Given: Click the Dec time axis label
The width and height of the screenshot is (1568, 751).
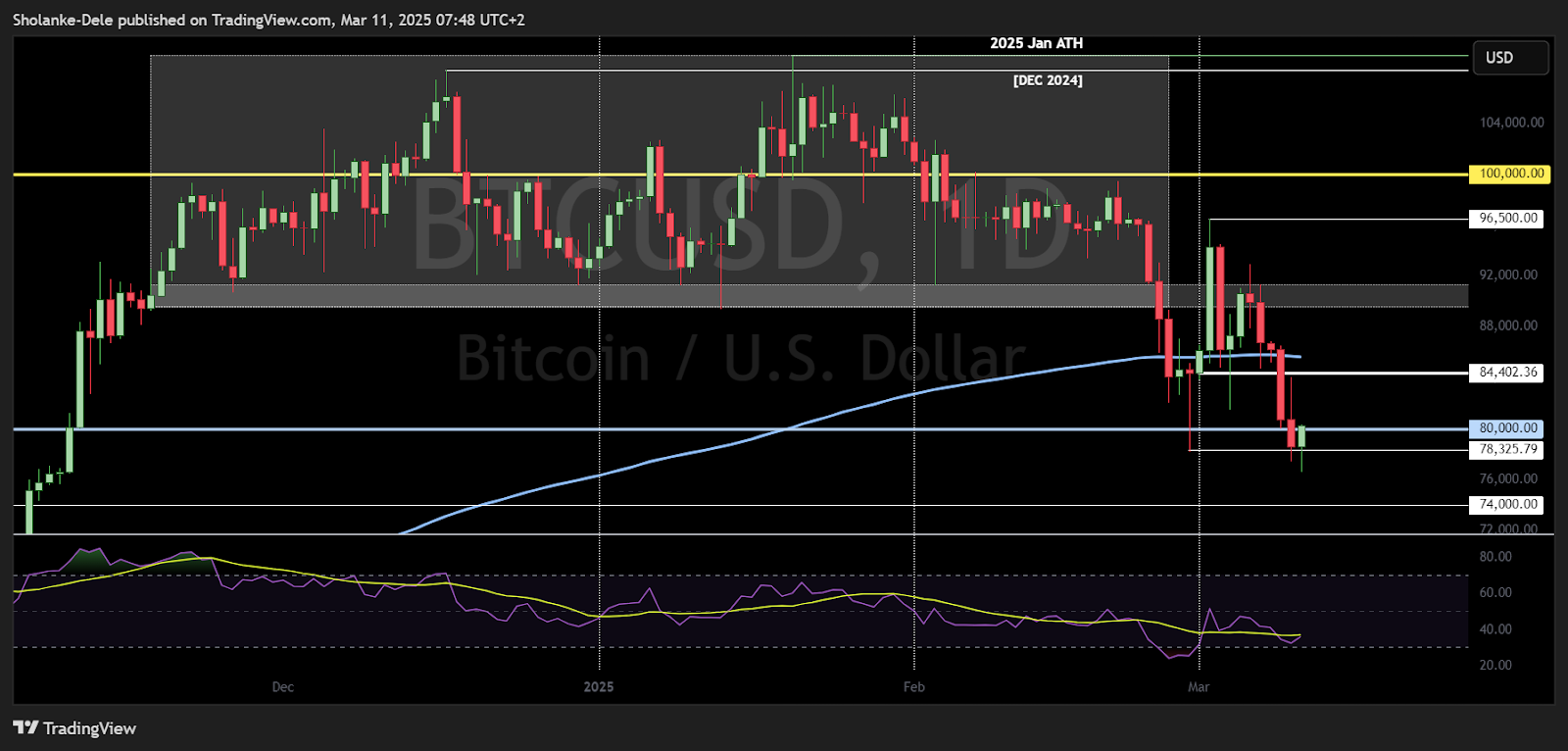Looking at the screenshot, I should [x=282, y=686].
